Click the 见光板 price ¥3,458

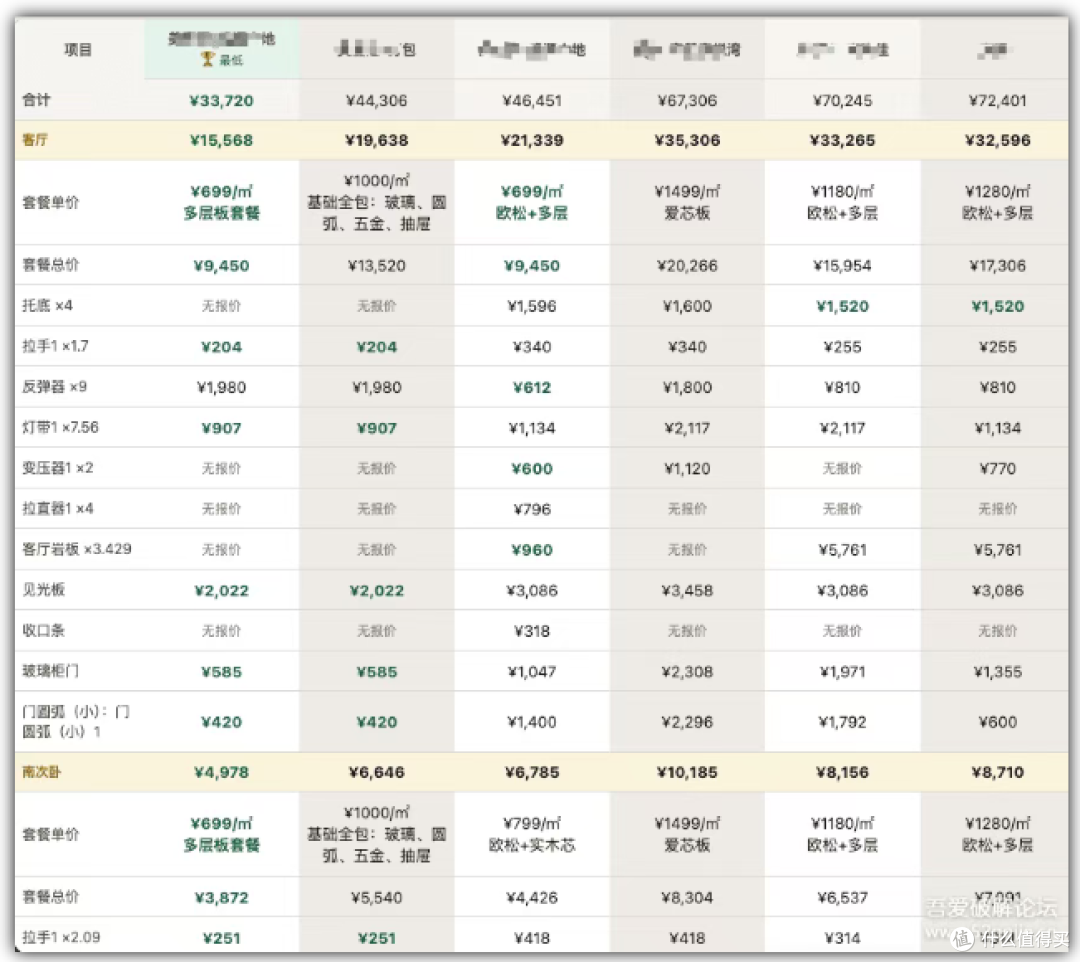[687, 591]
